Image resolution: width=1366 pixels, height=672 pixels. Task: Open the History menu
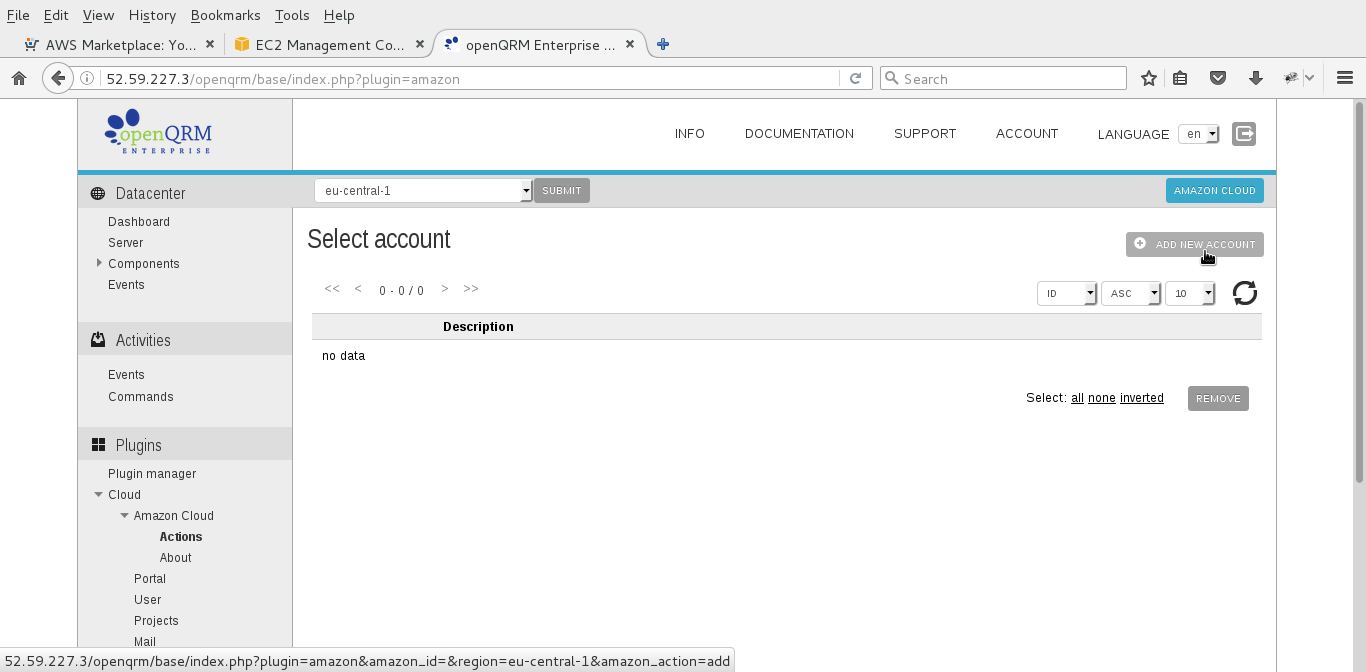coord(152,15)
